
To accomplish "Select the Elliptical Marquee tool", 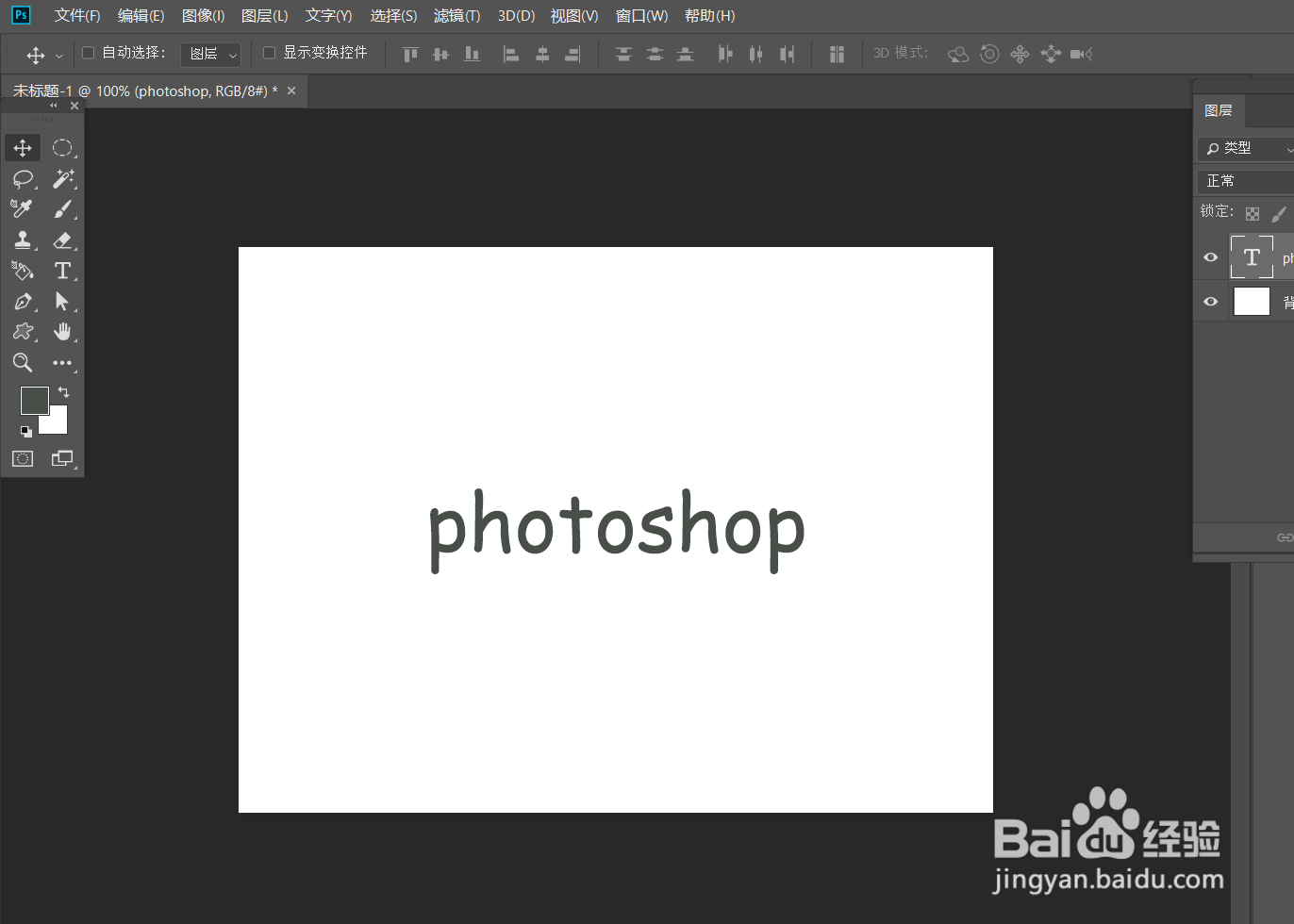I will tap(62, 148).
